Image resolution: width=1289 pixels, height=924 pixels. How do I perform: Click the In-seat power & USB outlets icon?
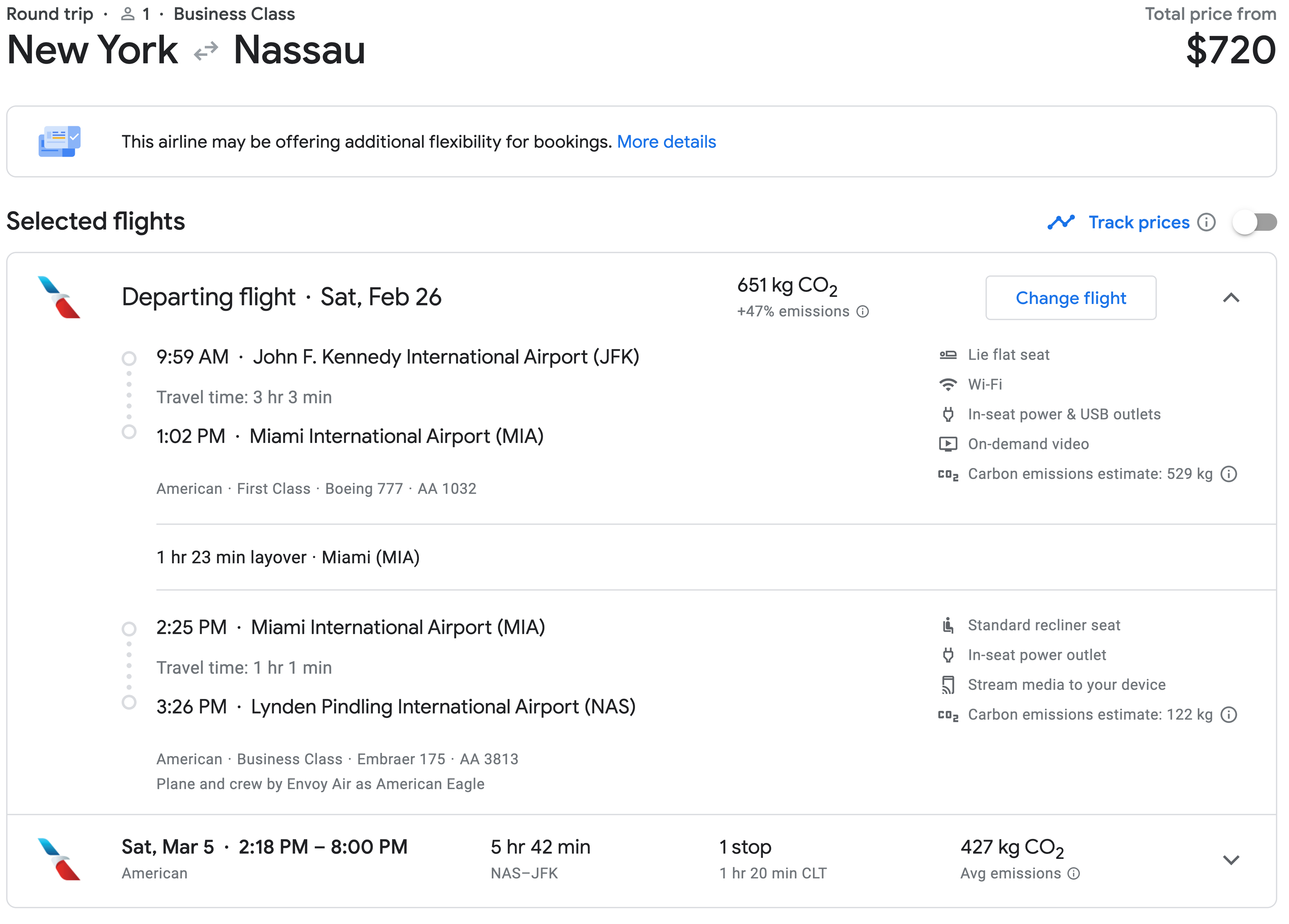click(948, 415)
